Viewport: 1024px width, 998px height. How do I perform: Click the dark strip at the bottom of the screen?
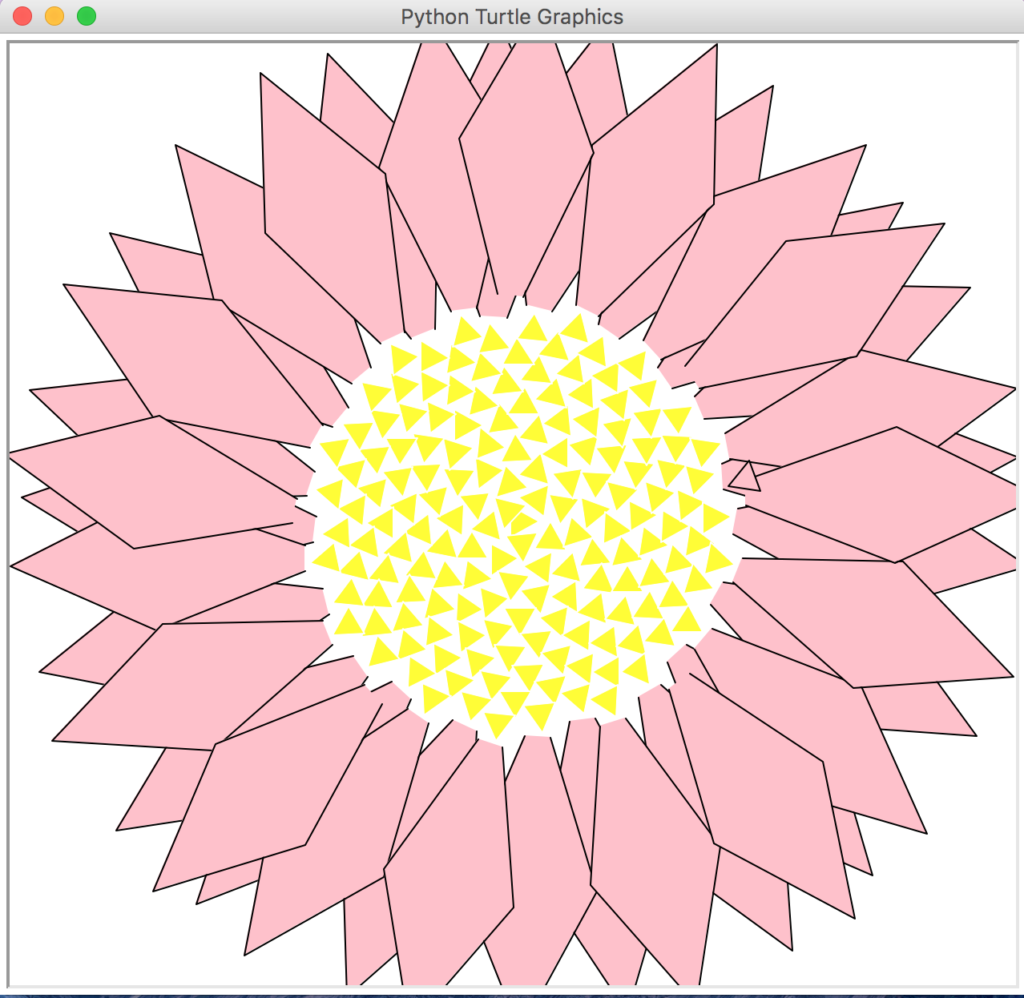[x=512, y=992]
